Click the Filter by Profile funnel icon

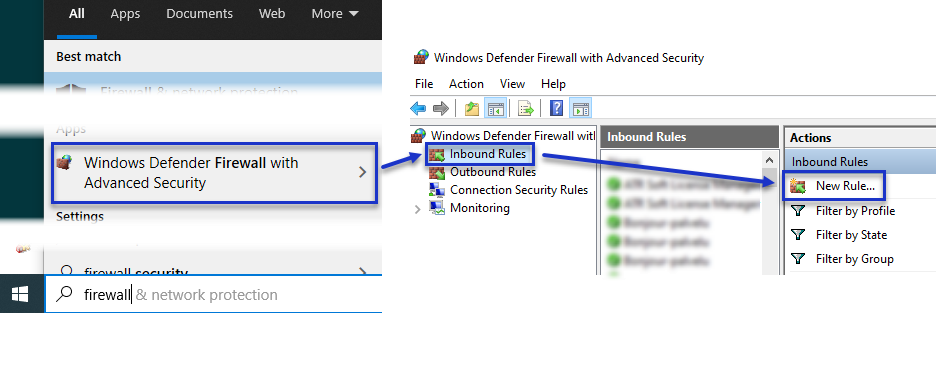click(x=798, y=211)
